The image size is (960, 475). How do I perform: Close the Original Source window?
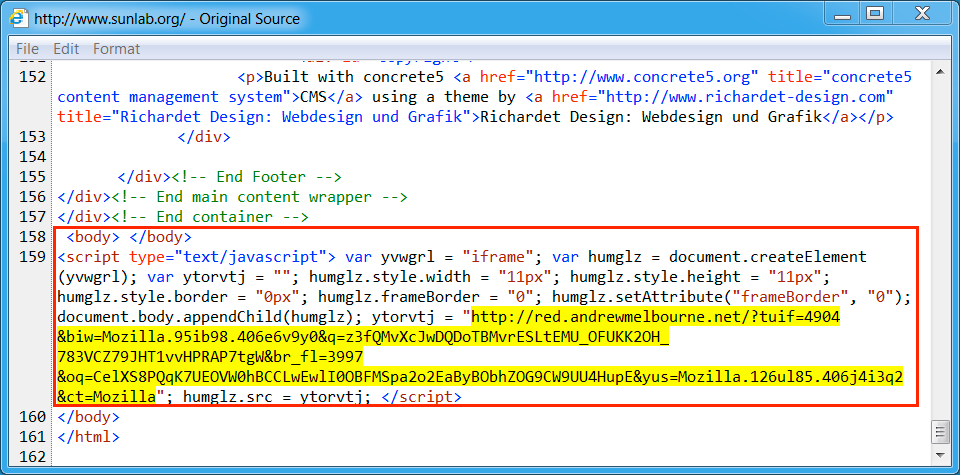pos(923,13)
